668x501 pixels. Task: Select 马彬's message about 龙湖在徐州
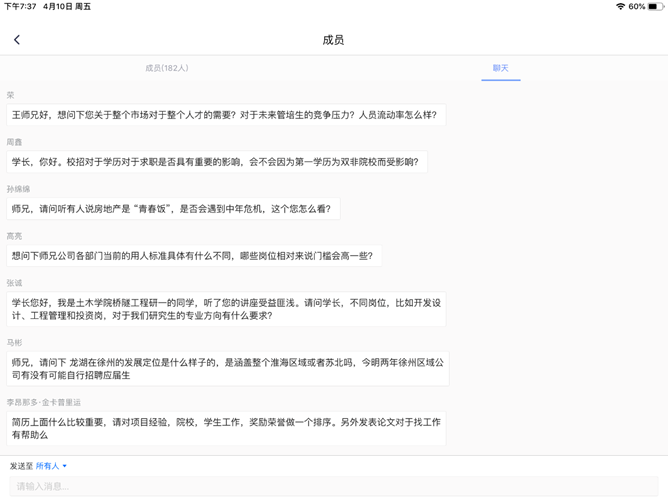point(227,369)
